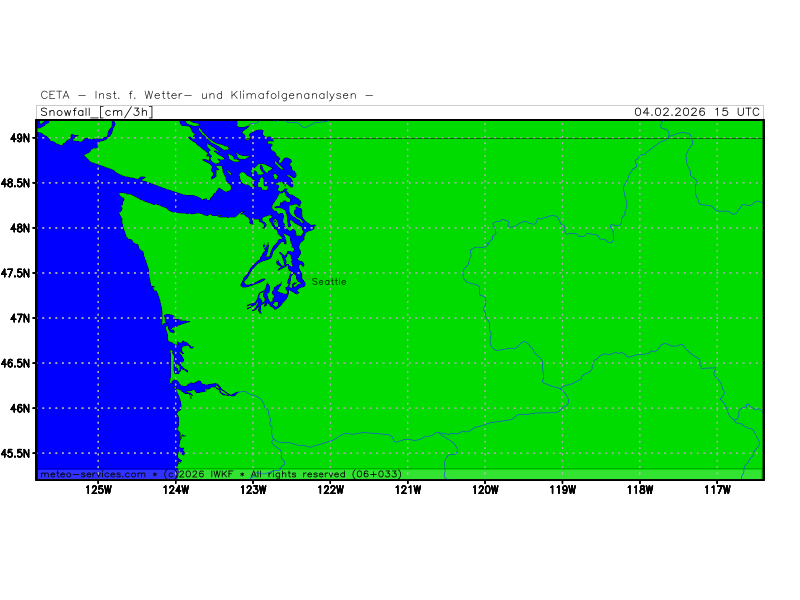Click the 46.5N latitude tick label
The width and height of the screenshot is (800, 600).
16,363
